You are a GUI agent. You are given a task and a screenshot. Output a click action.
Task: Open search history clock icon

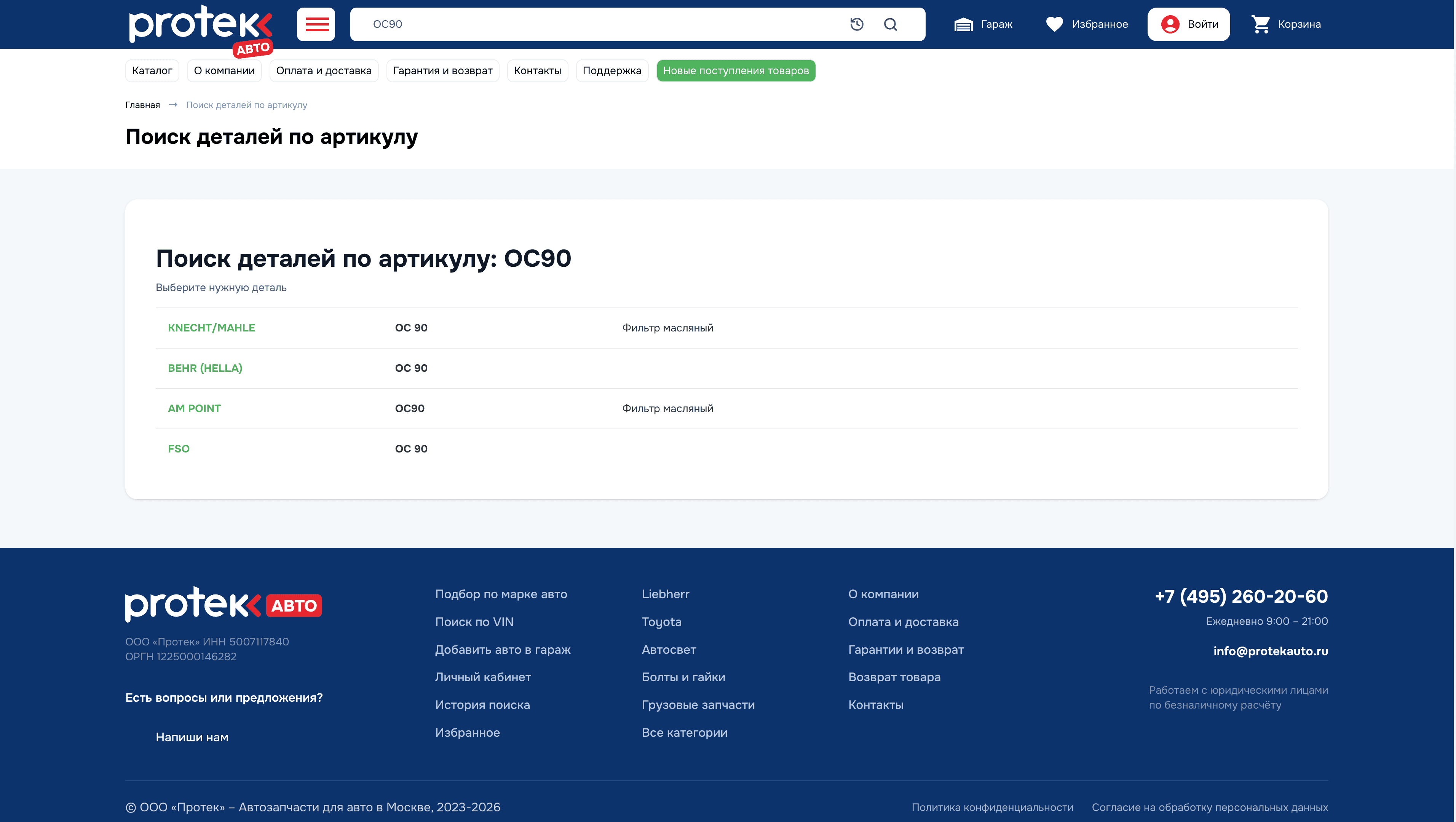coord(857,24)
